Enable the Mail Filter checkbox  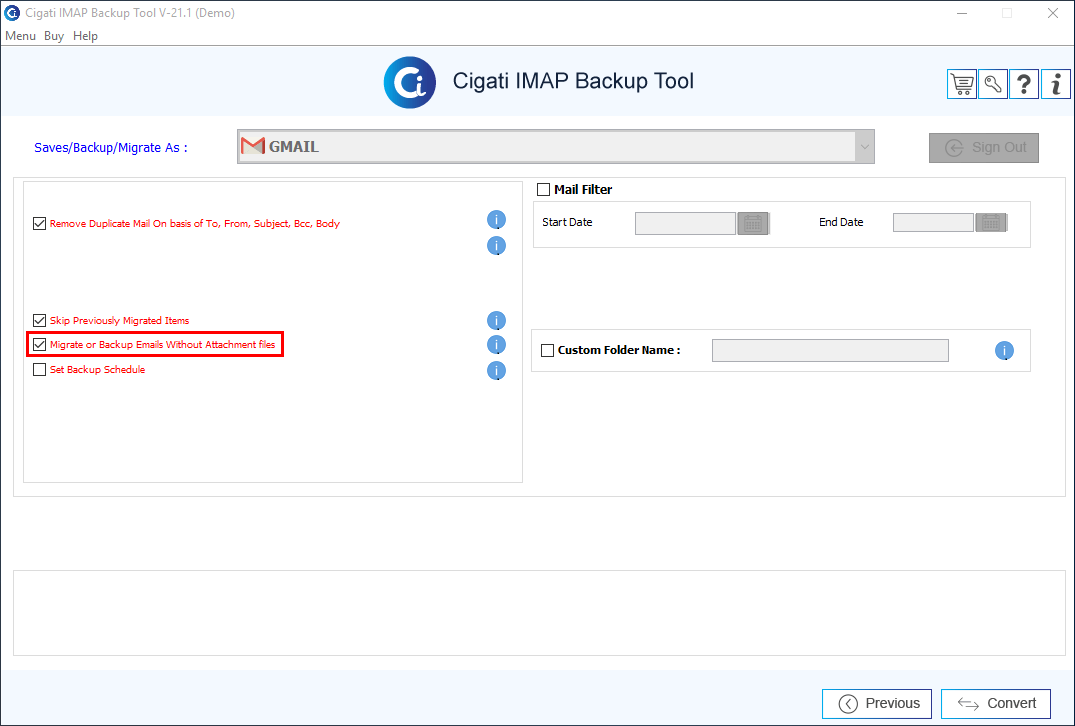point(544,189)
